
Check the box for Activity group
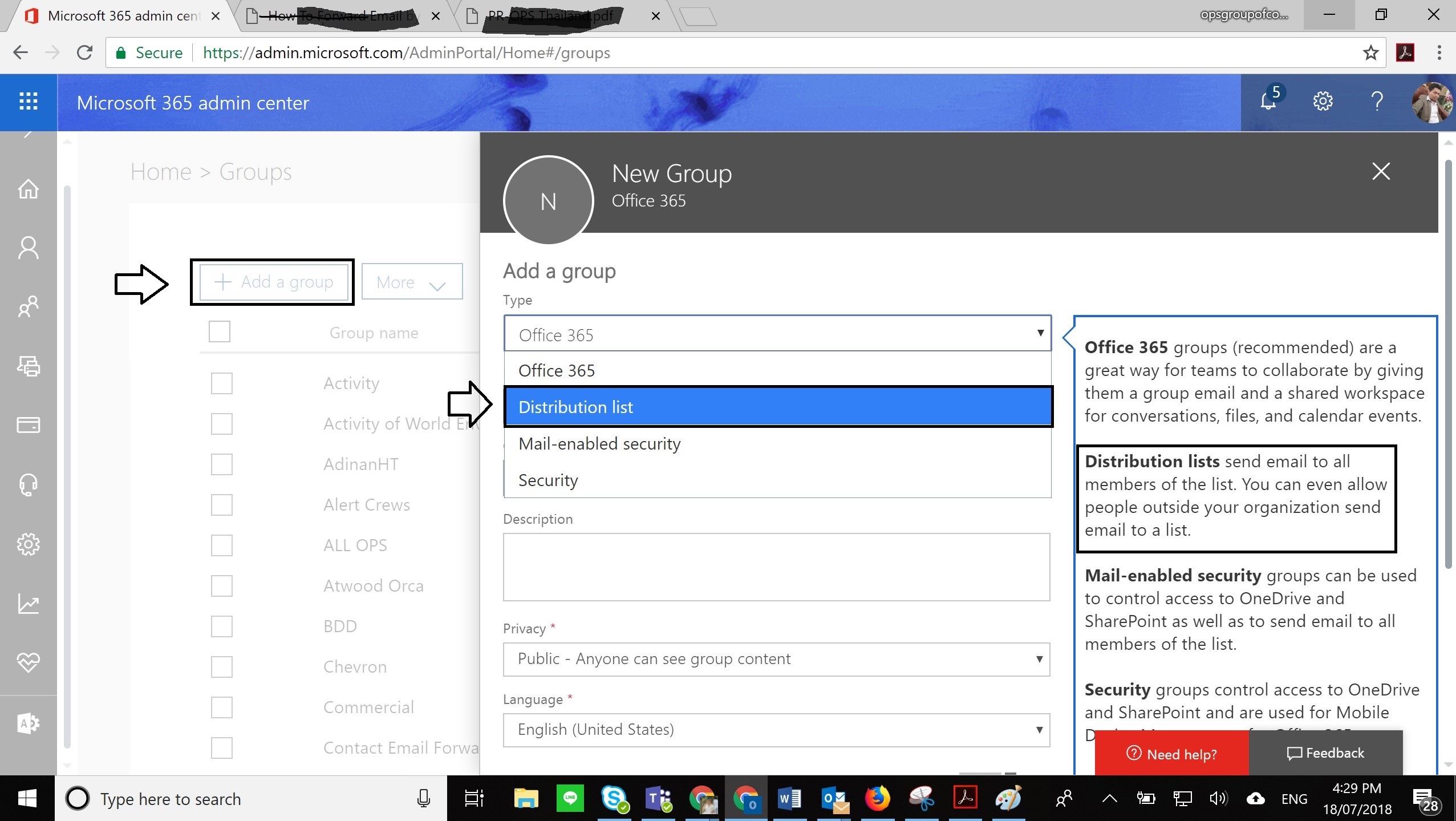[221, 383]
